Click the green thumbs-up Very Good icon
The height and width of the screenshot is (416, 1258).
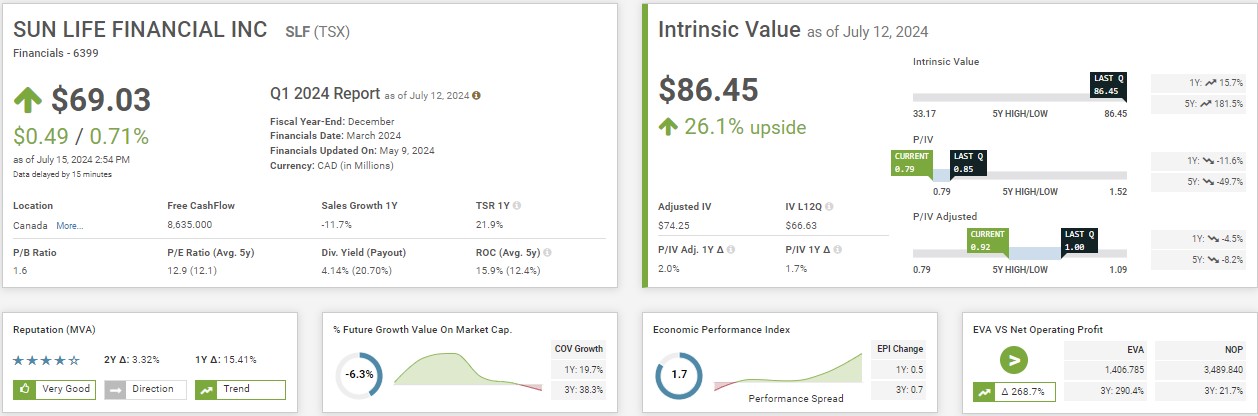pos(24,390)
